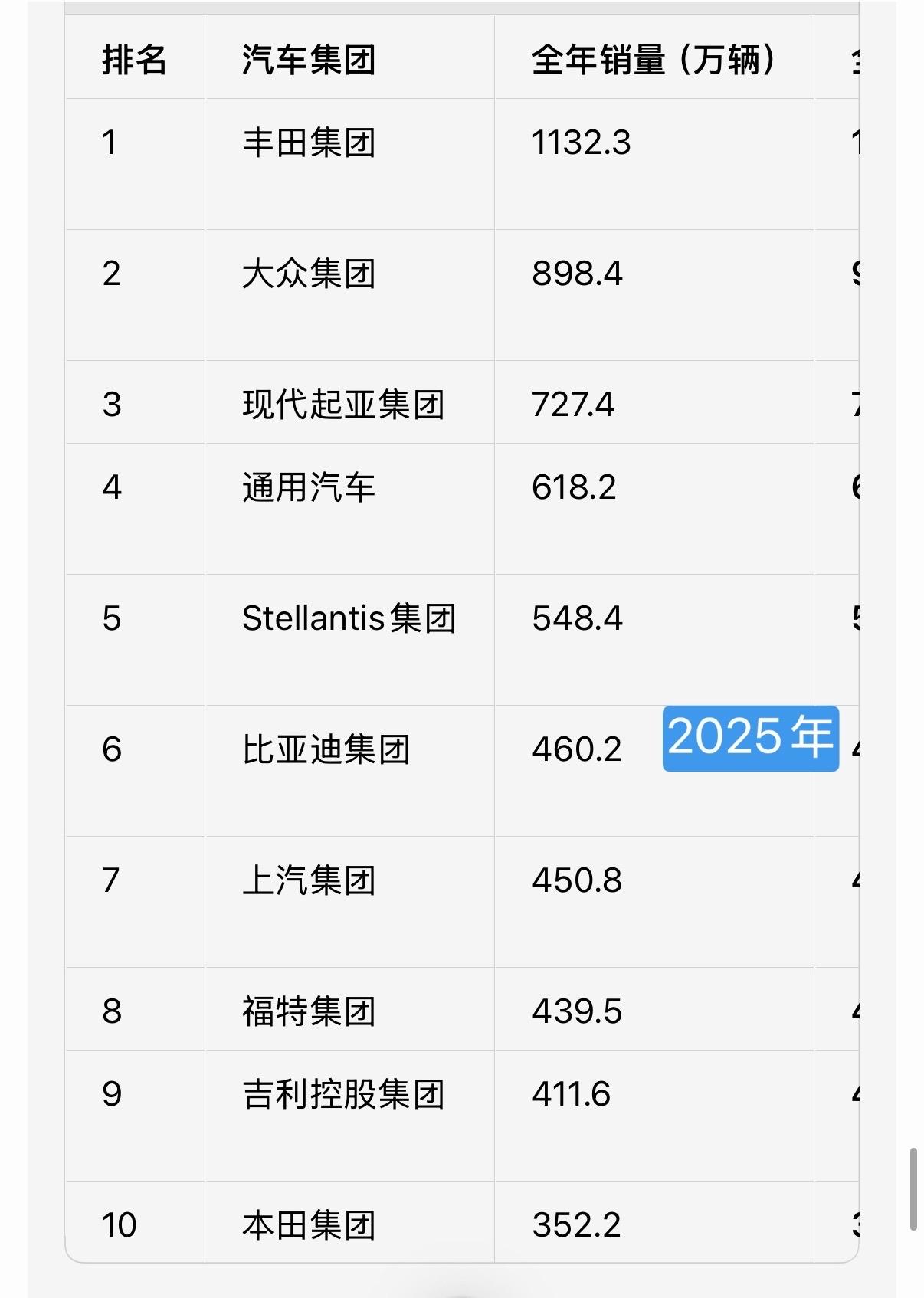Select the 福特集团 cell
The image size is (924, 1298).
click(349, 1009)
